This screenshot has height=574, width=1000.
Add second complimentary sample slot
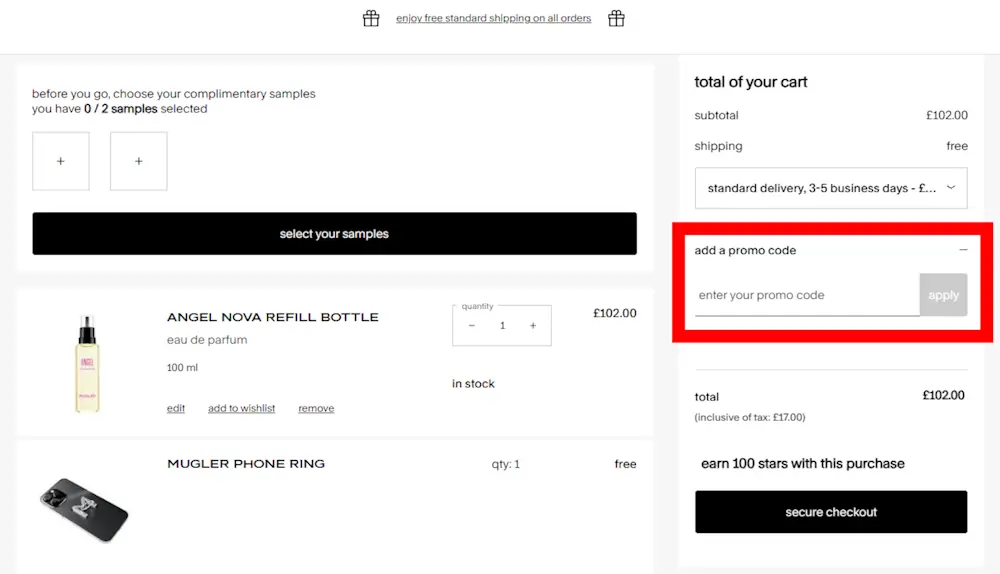(x=138, y=161)
